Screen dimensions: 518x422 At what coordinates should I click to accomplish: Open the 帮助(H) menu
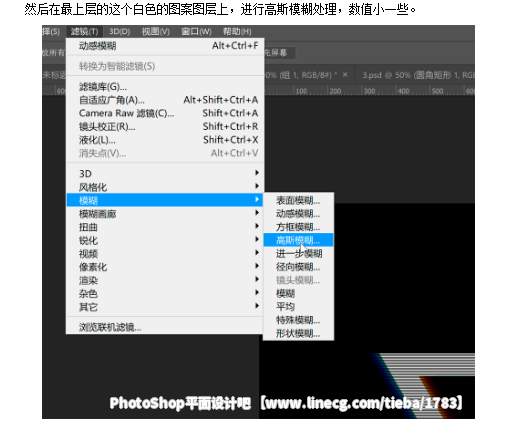coord(237,32)
